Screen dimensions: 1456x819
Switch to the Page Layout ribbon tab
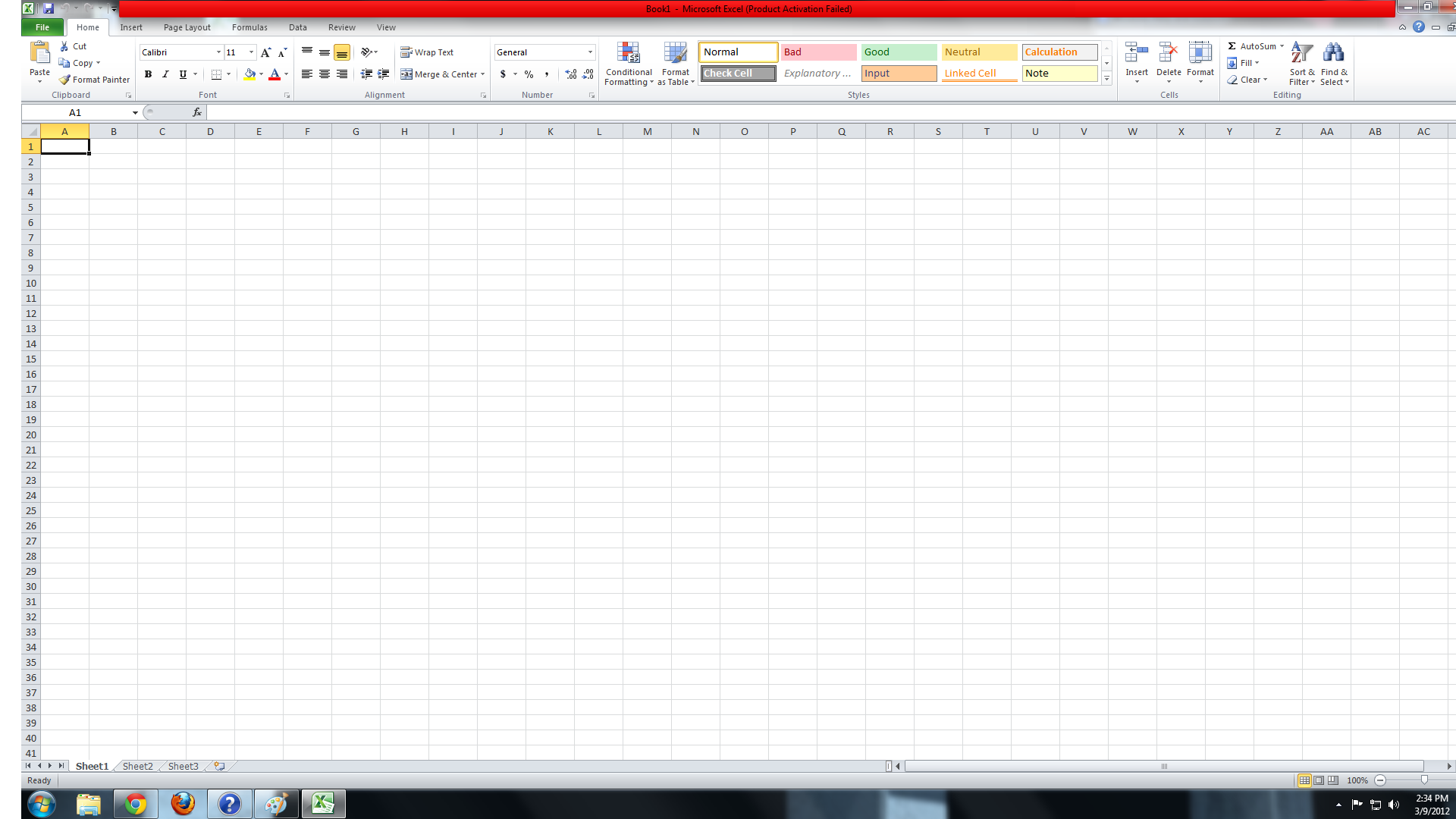[187, 27]
